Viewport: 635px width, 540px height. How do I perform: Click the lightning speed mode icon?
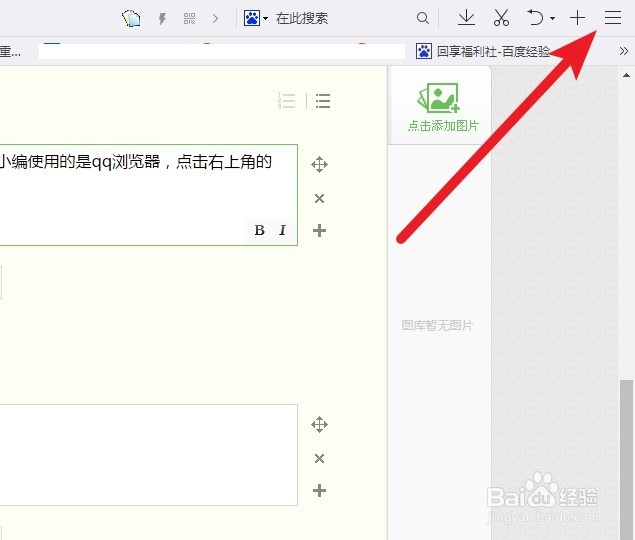point(162,18)
